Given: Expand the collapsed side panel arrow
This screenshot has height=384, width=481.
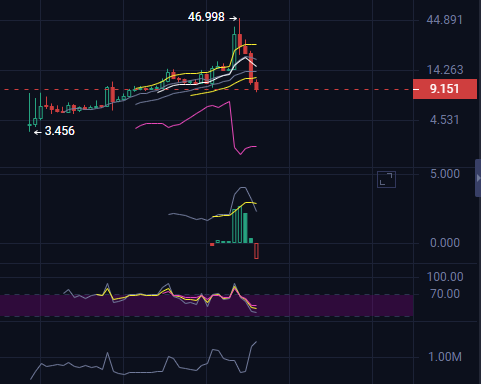Looking at the screenshot, I should pos(478,178).
